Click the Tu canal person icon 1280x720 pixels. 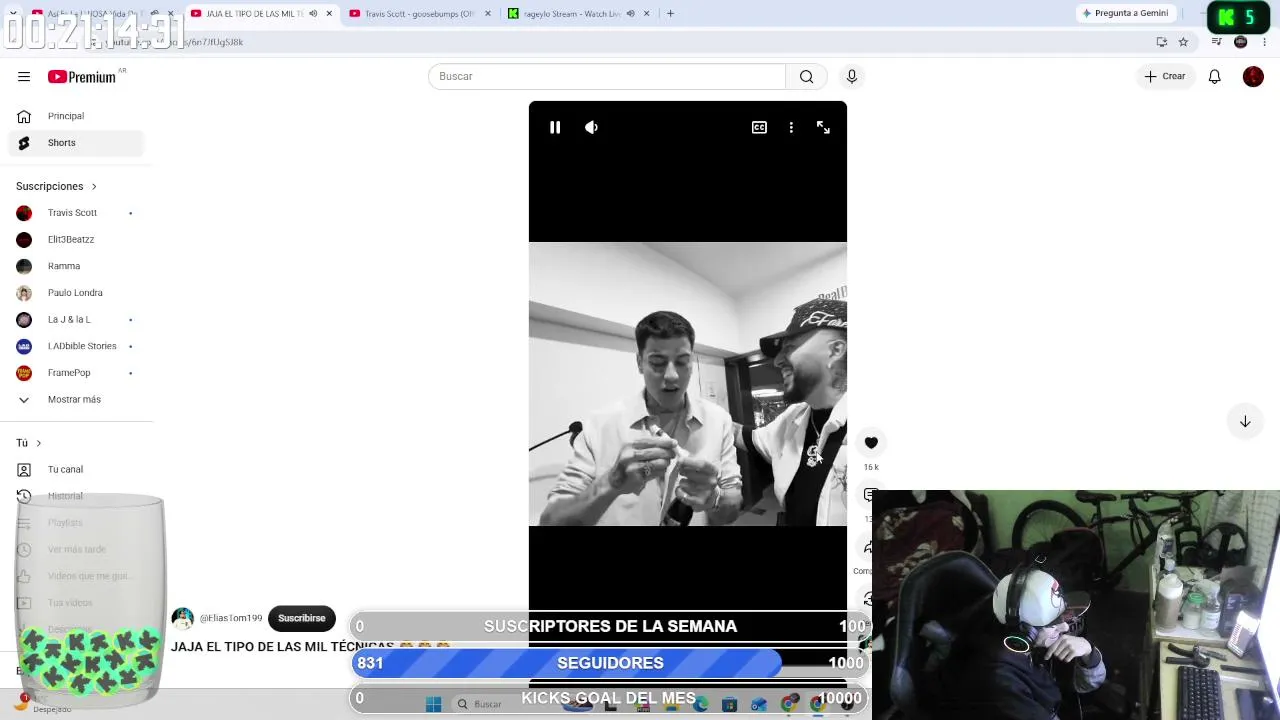pyautogui.click(x=24, y=469)
